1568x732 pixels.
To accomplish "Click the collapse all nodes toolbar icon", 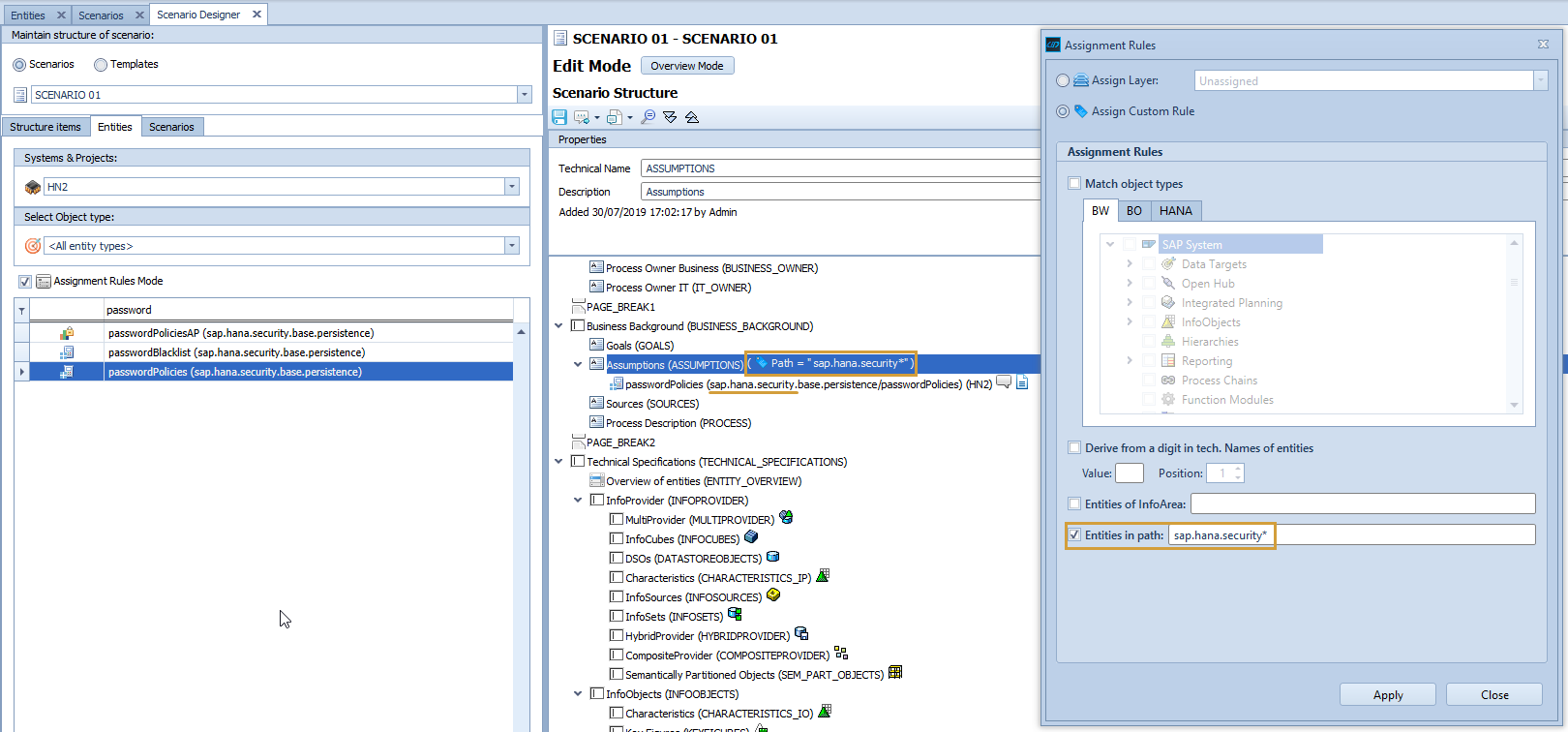I will 692,117.
